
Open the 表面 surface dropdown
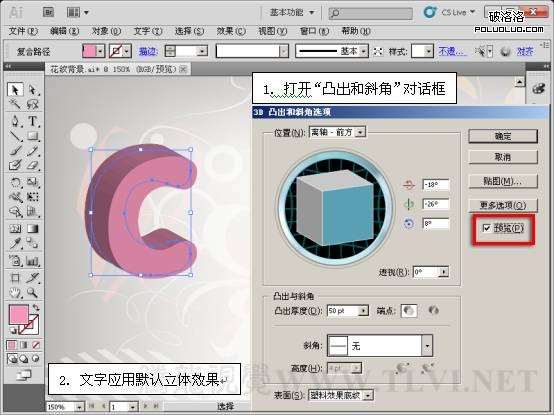coord(368,395)
